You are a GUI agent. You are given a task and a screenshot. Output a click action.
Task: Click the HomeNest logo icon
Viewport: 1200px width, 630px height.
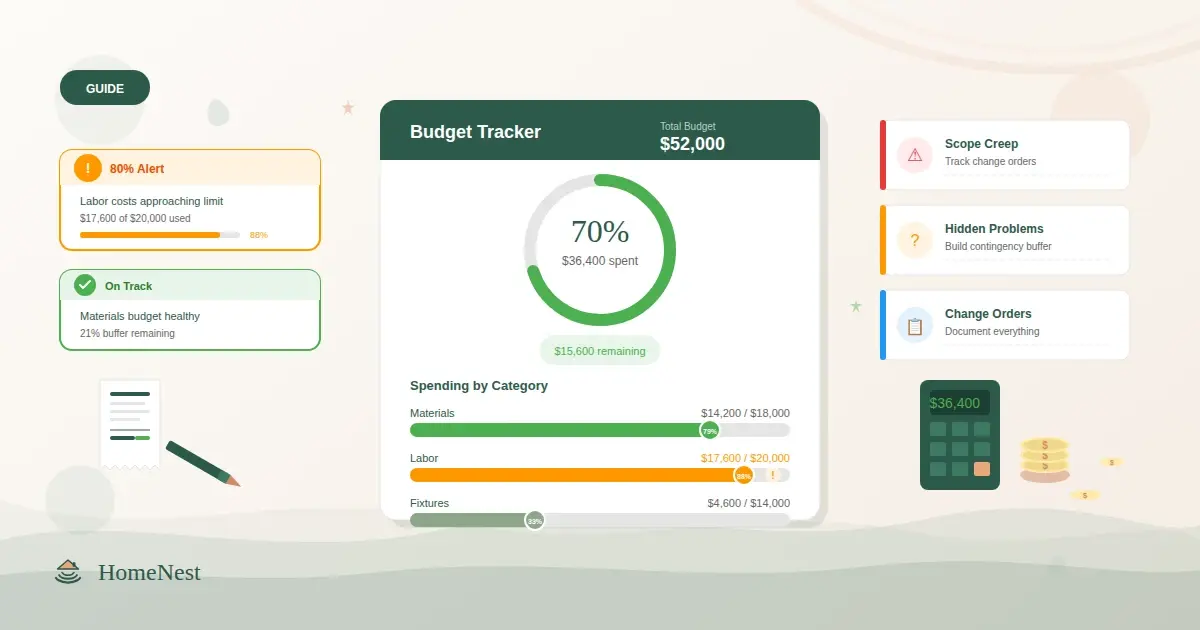click(67, 572)
